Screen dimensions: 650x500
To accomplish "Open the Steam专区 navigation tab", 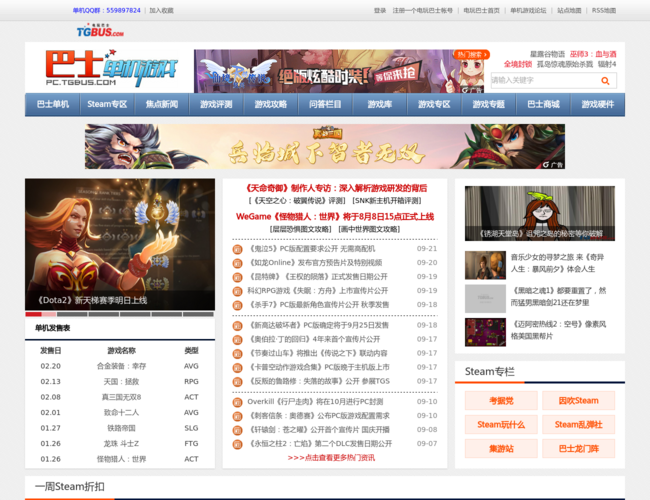I will 107,104.
